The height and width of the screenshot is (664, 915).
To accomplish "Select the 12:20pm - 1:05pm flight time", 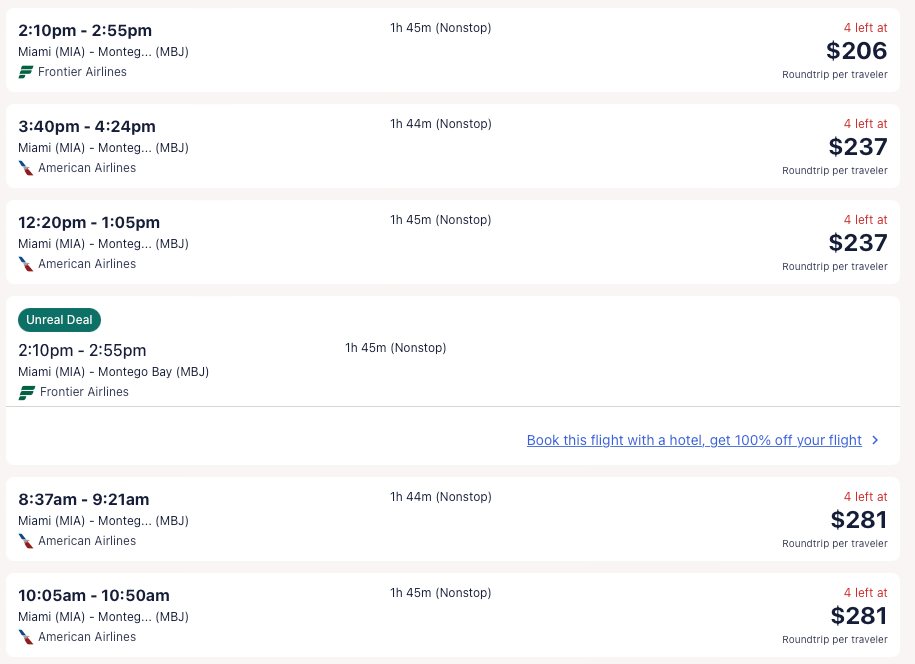I will 89,222.
